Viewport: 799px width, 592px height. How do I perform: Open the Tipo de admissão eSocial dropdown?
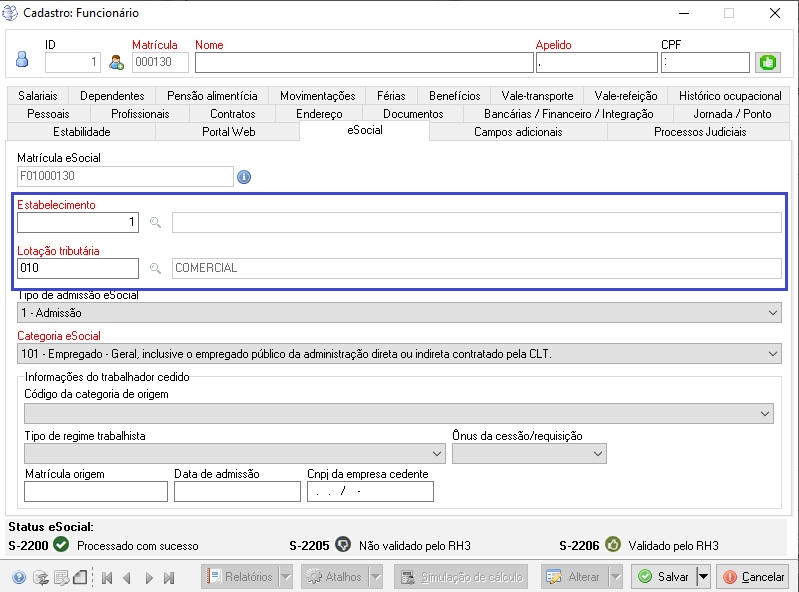point(772,313)
